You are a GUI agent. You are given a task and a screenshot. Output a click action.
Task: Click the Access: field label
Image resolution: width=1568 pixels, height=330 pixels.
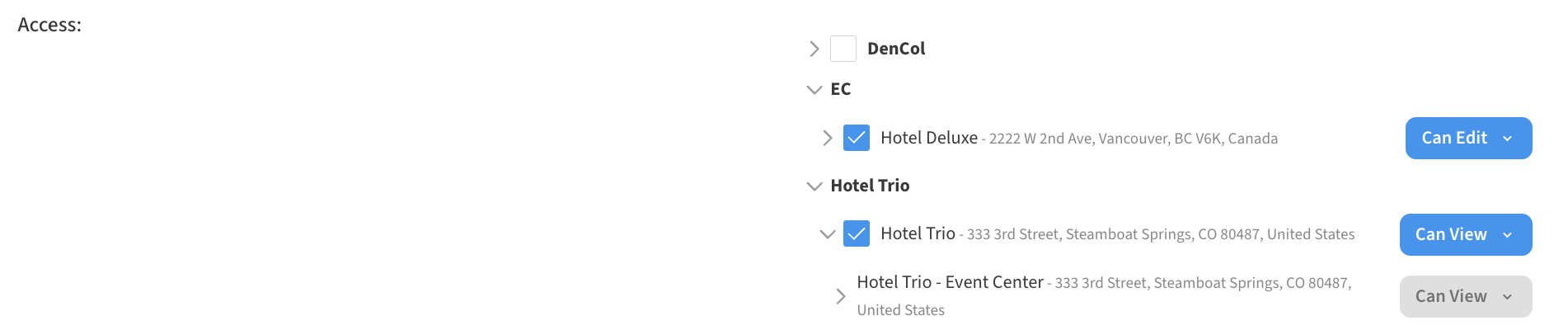point(49,25)
